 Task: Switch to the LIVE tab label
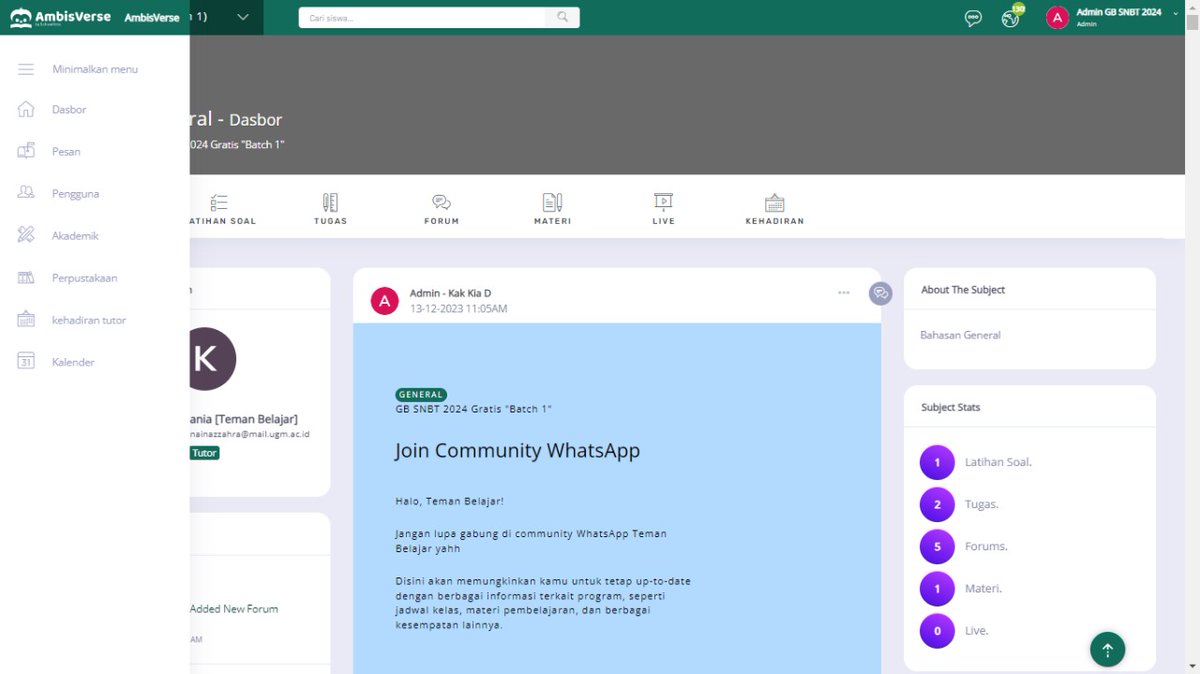tap(663, 221)
